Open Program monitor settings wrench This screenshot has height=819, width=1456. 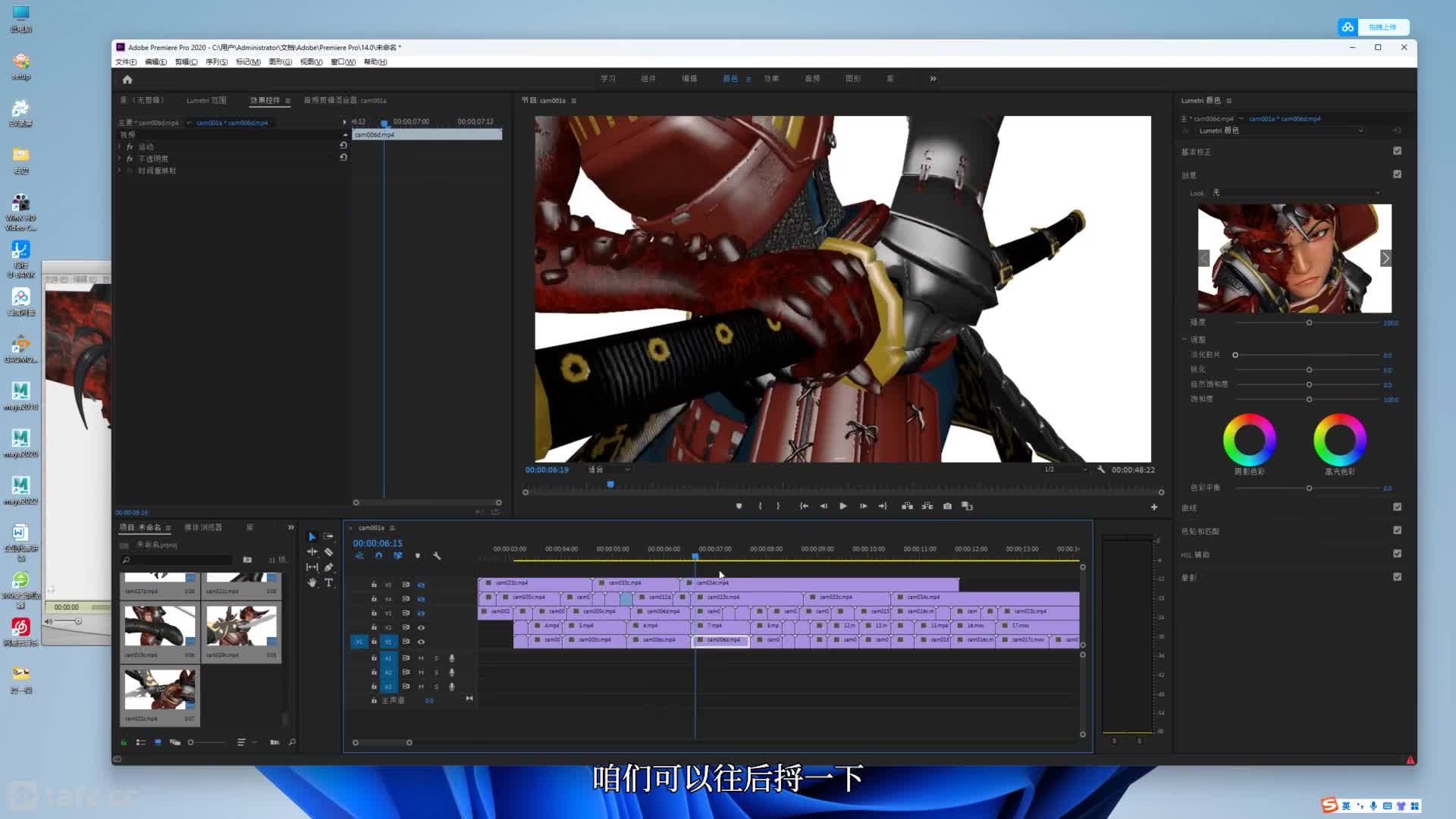[x=1101, y=469]
